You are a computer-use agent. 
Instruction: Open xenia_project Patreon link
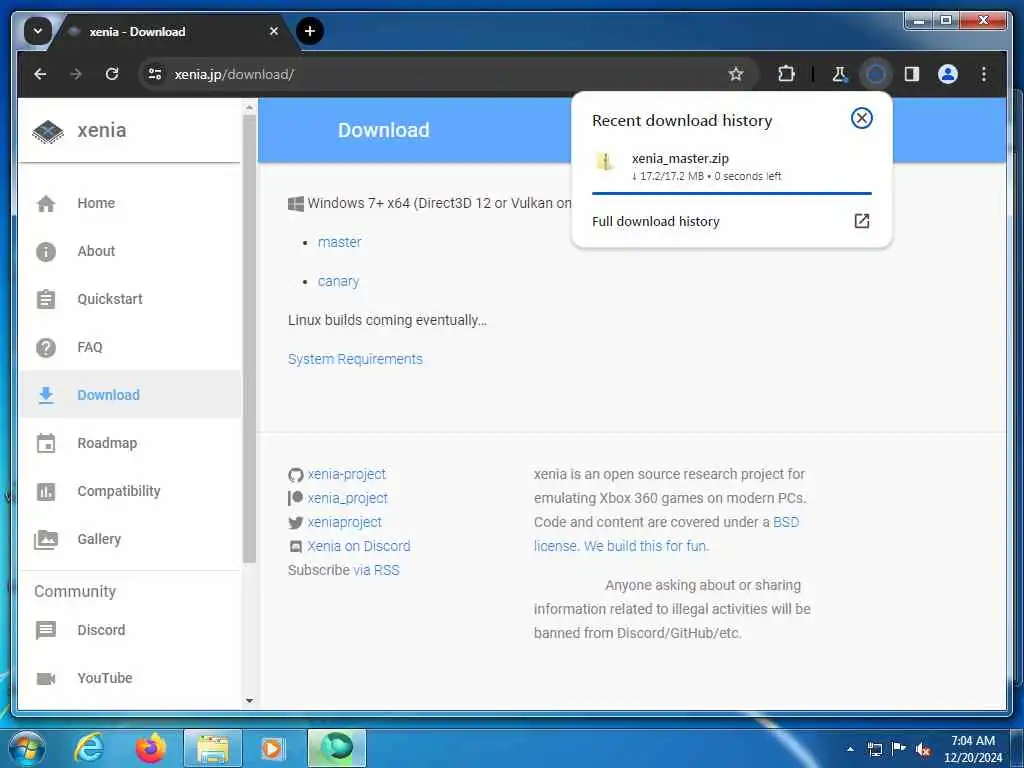[x=347, y=498]
